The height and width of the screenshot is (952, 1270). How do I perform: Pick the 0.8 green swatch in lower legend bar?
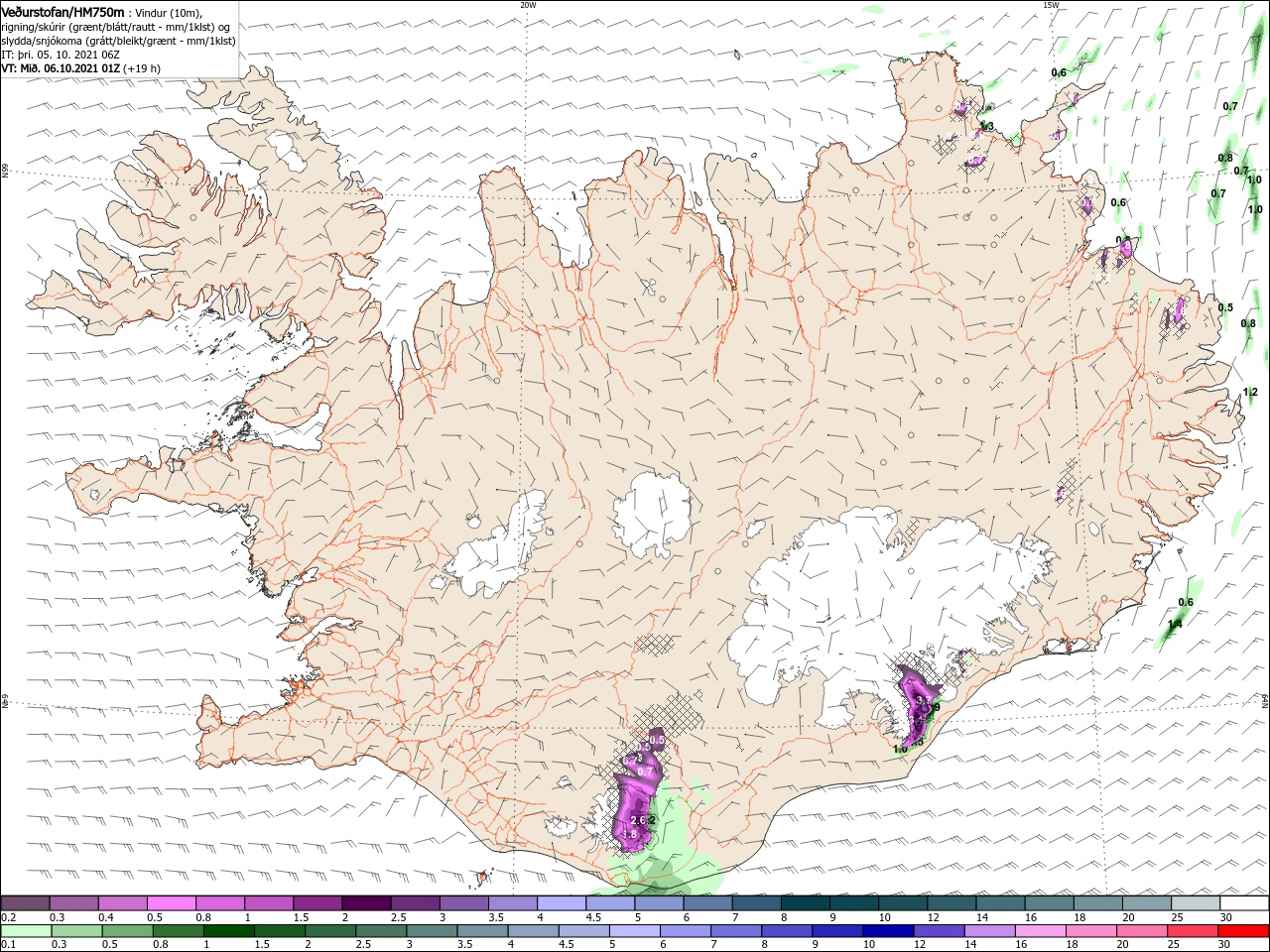click(x=178, y=931)
